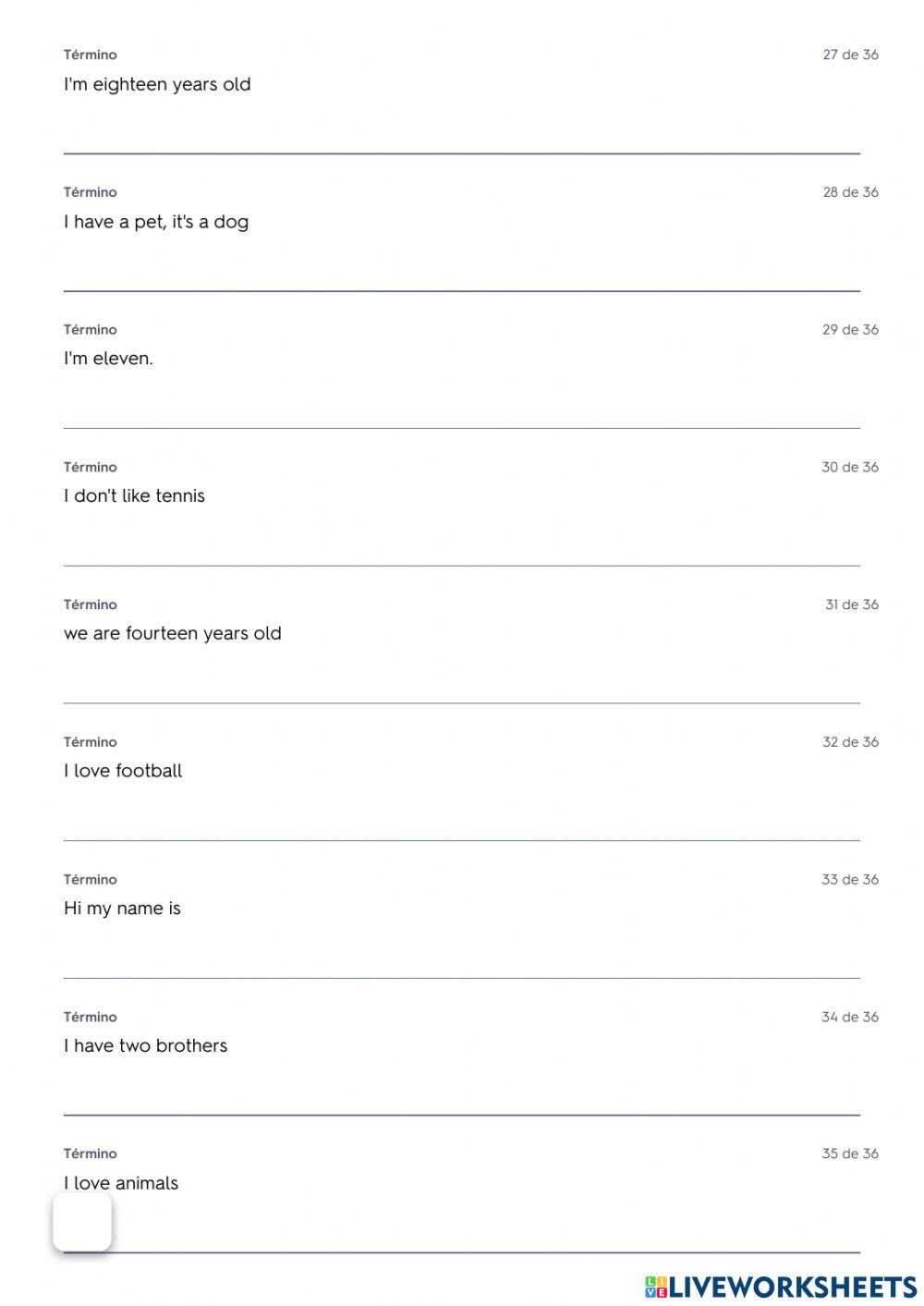The height and width of the screenshot is (1306, 924).
Task: Select the term 'we are fourteen years old'
Action: tap(172, 634)
